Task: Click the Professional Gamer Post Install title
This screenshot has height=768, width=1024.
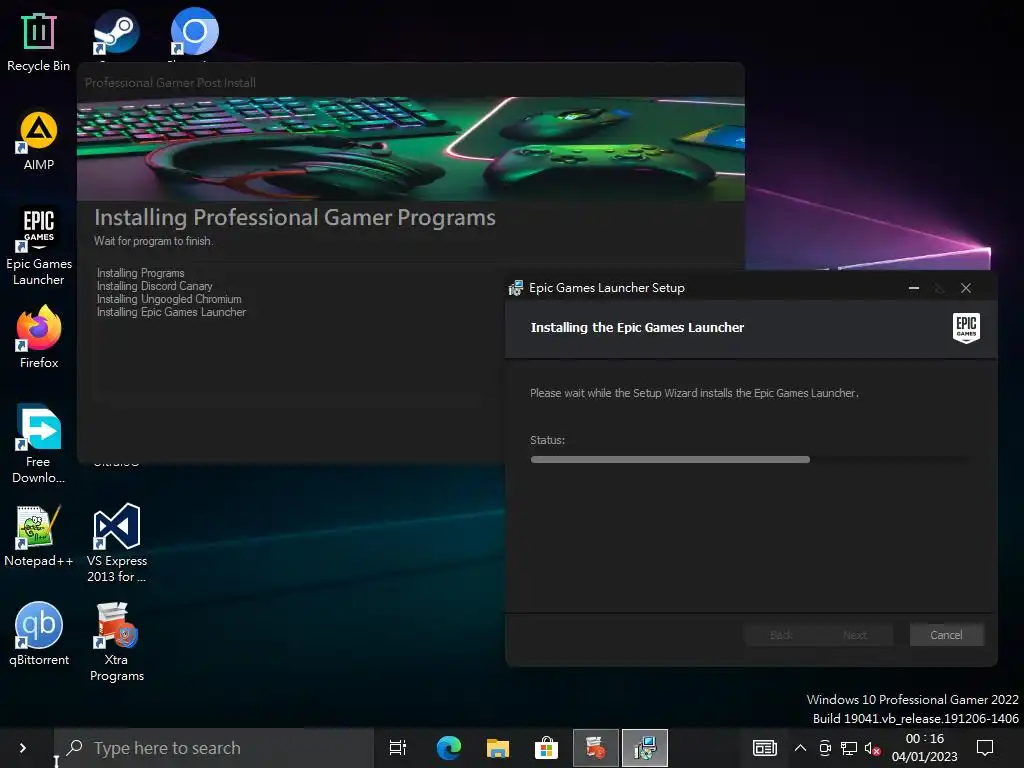Action: click(170, 83)
